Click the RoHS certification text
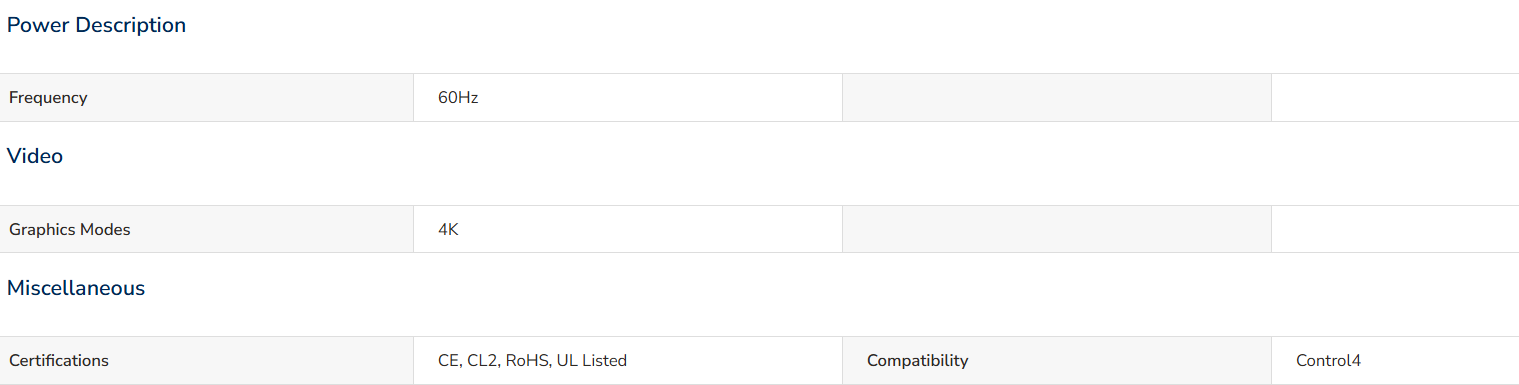1519x385 pixels. click(527, 361)
